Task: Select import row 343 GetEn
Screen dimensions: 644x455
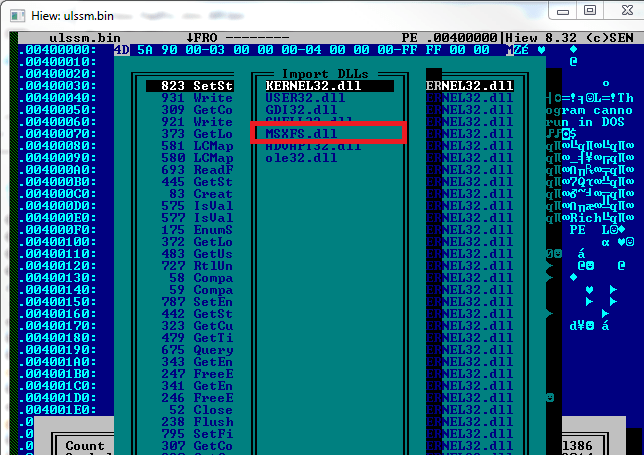Action: (x=197, y=362)
